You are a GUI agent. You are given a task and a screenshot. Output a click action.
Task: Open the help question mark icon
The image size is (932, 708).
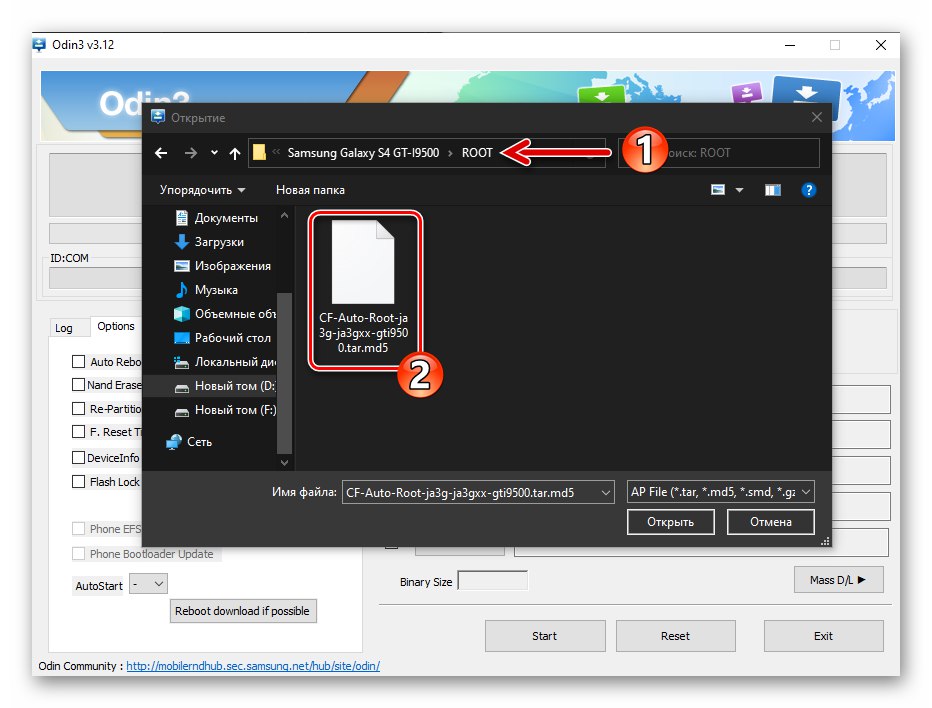809,189
